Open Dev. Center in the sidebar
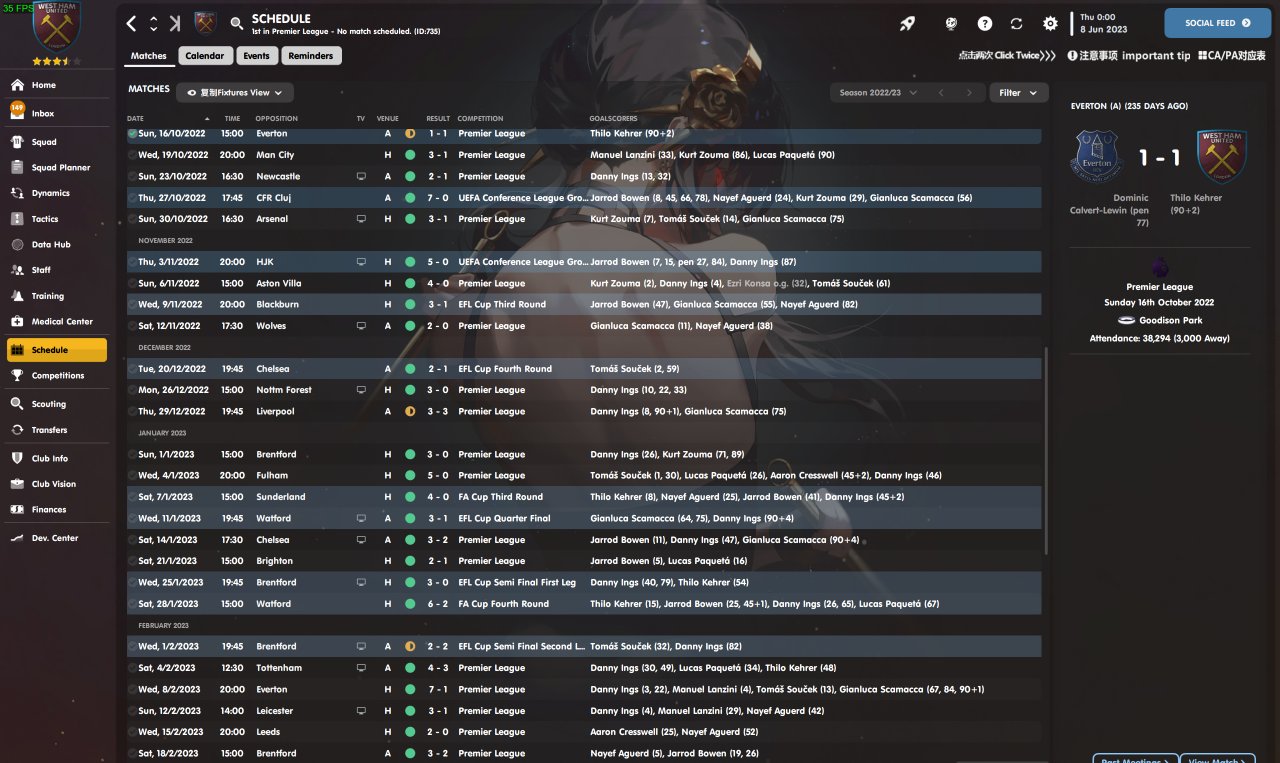This screenshot has height=763, width=1280. [x=59, y=538]
